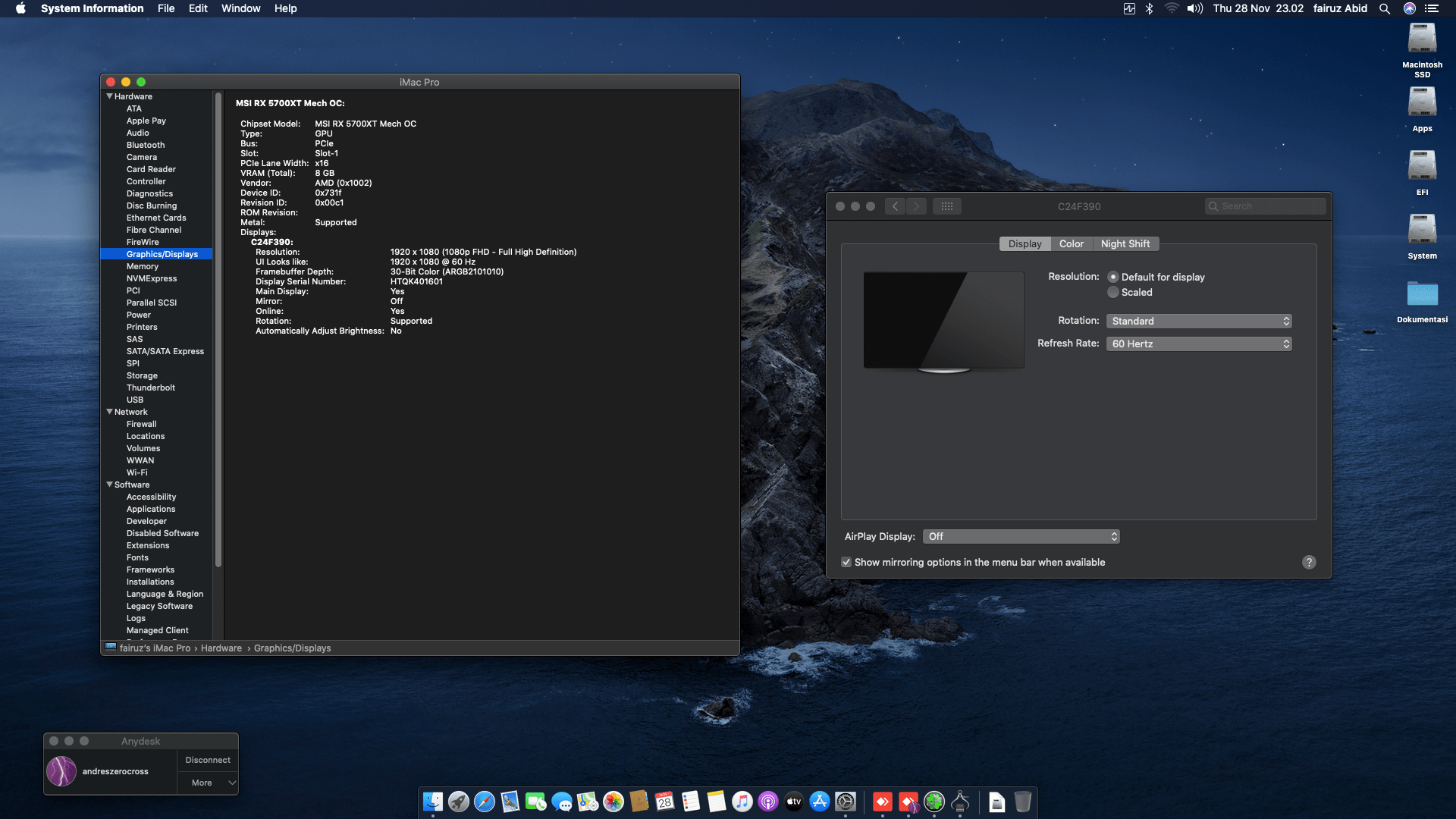Enable Default for display resolution

click(1113, 277)
